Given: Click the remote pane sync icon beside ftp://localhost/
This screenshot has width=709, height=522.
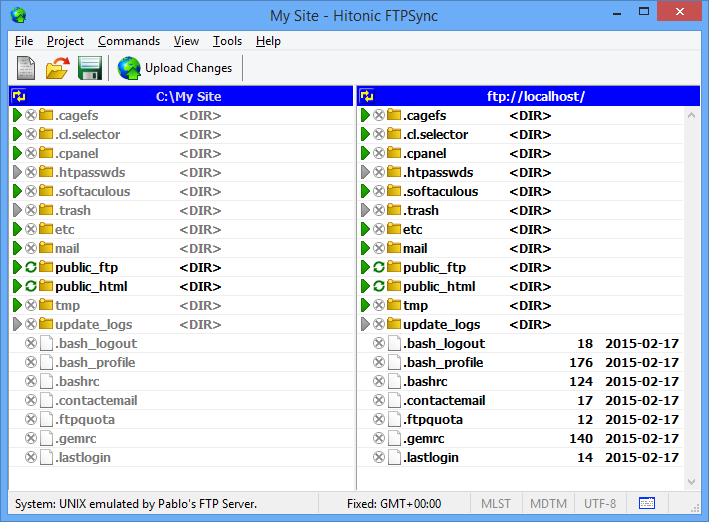Looking at the screenshot, I should (367, 96).
